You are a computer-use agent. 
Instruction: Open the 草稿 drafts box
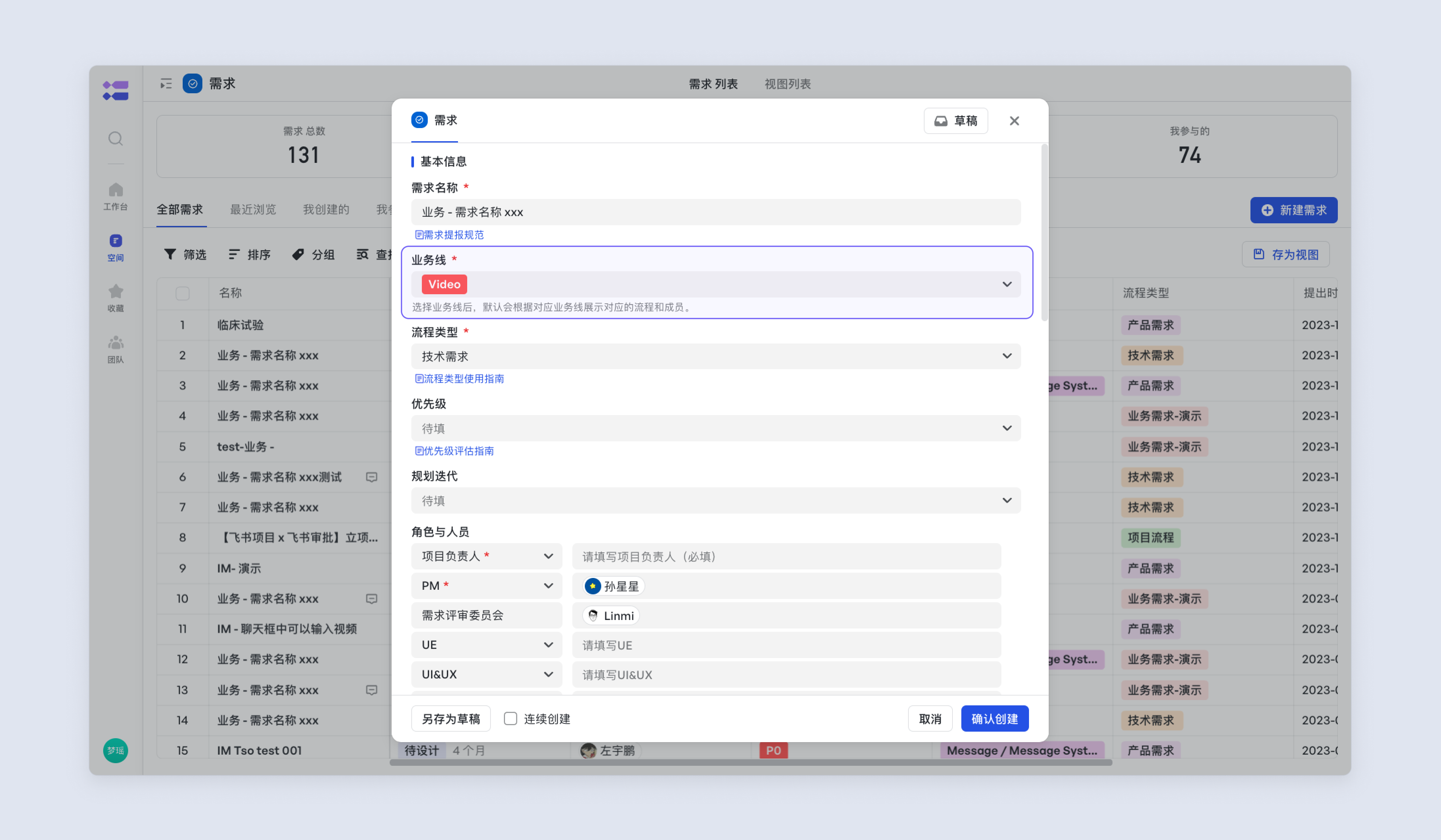click(956, 121)
